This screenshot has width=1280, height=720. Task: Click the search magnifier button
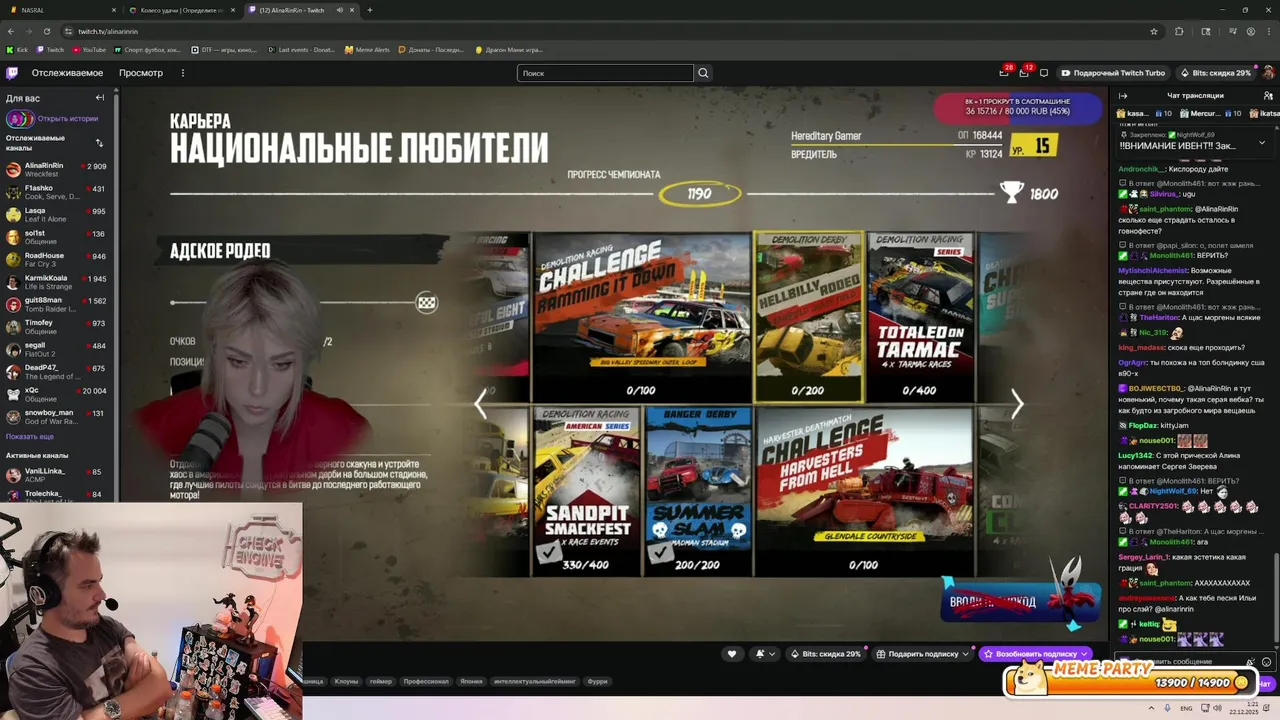(x=703, y=73)
